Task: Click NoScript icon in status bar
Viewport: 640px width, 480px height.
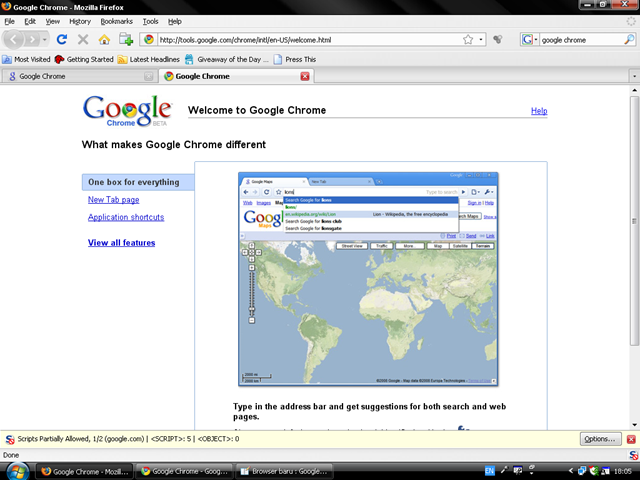Action: pyautogui.click(x=10, y=439)
